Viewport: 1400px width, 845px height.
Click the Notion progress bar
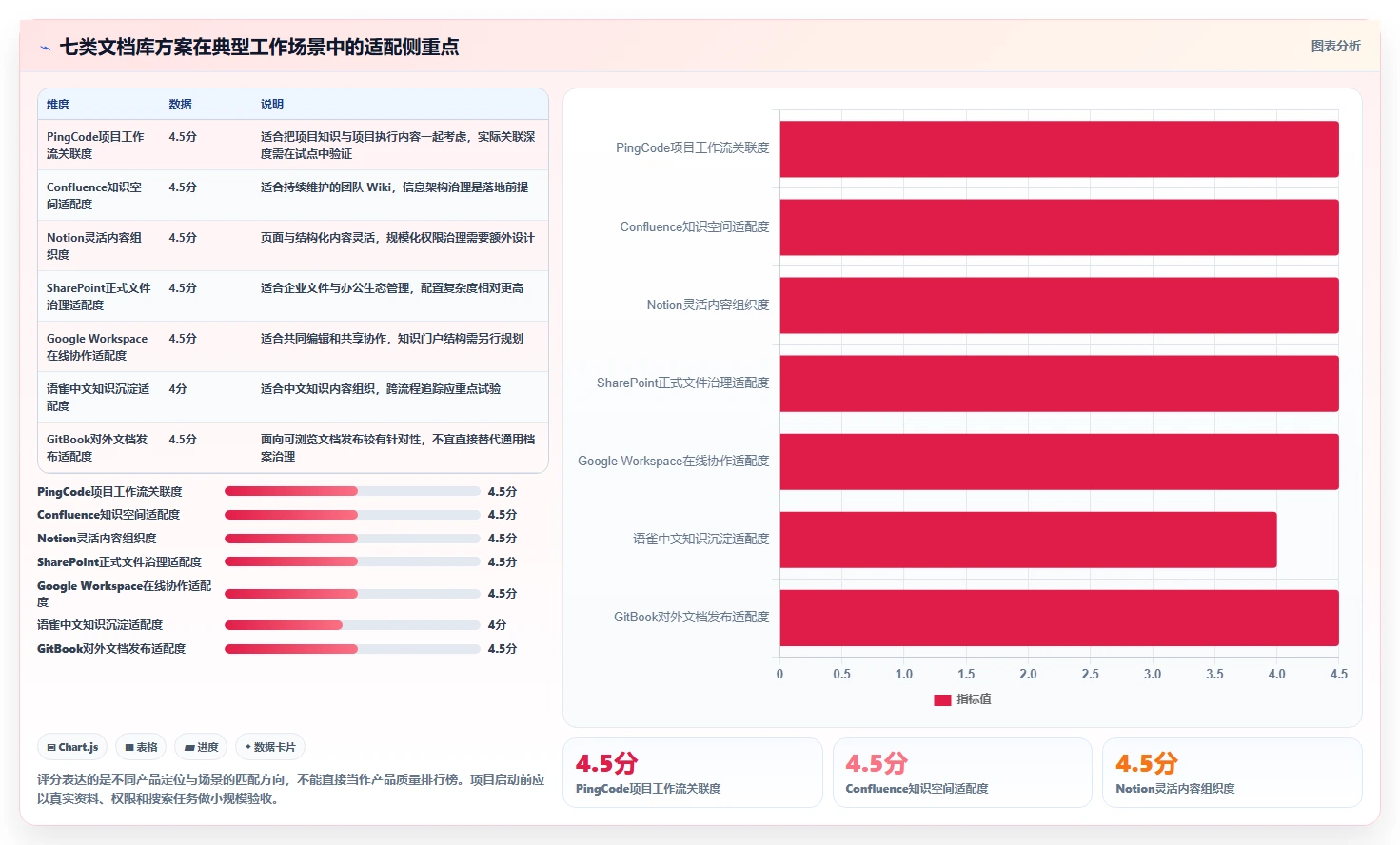(352, 538)
